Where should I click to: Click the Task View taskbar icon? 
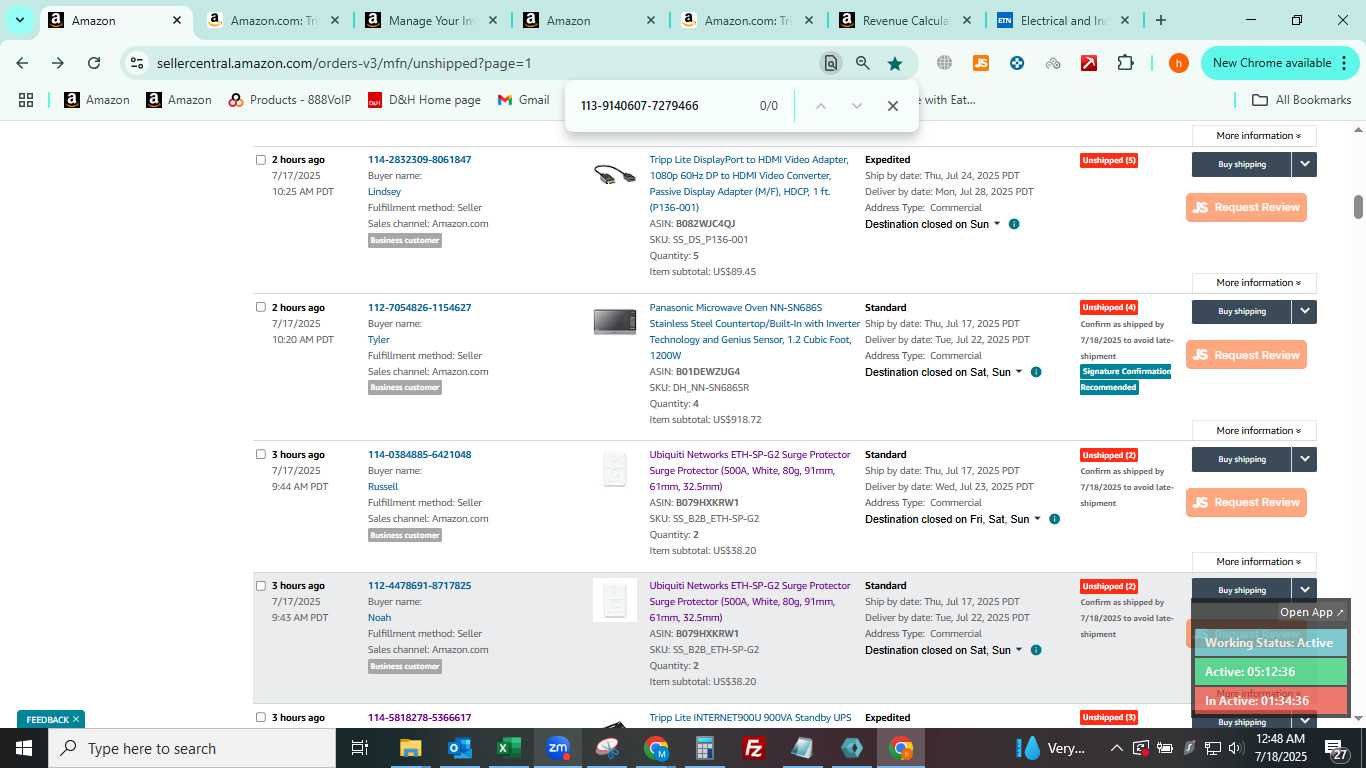pyautogui.click(x=360, y=748)
